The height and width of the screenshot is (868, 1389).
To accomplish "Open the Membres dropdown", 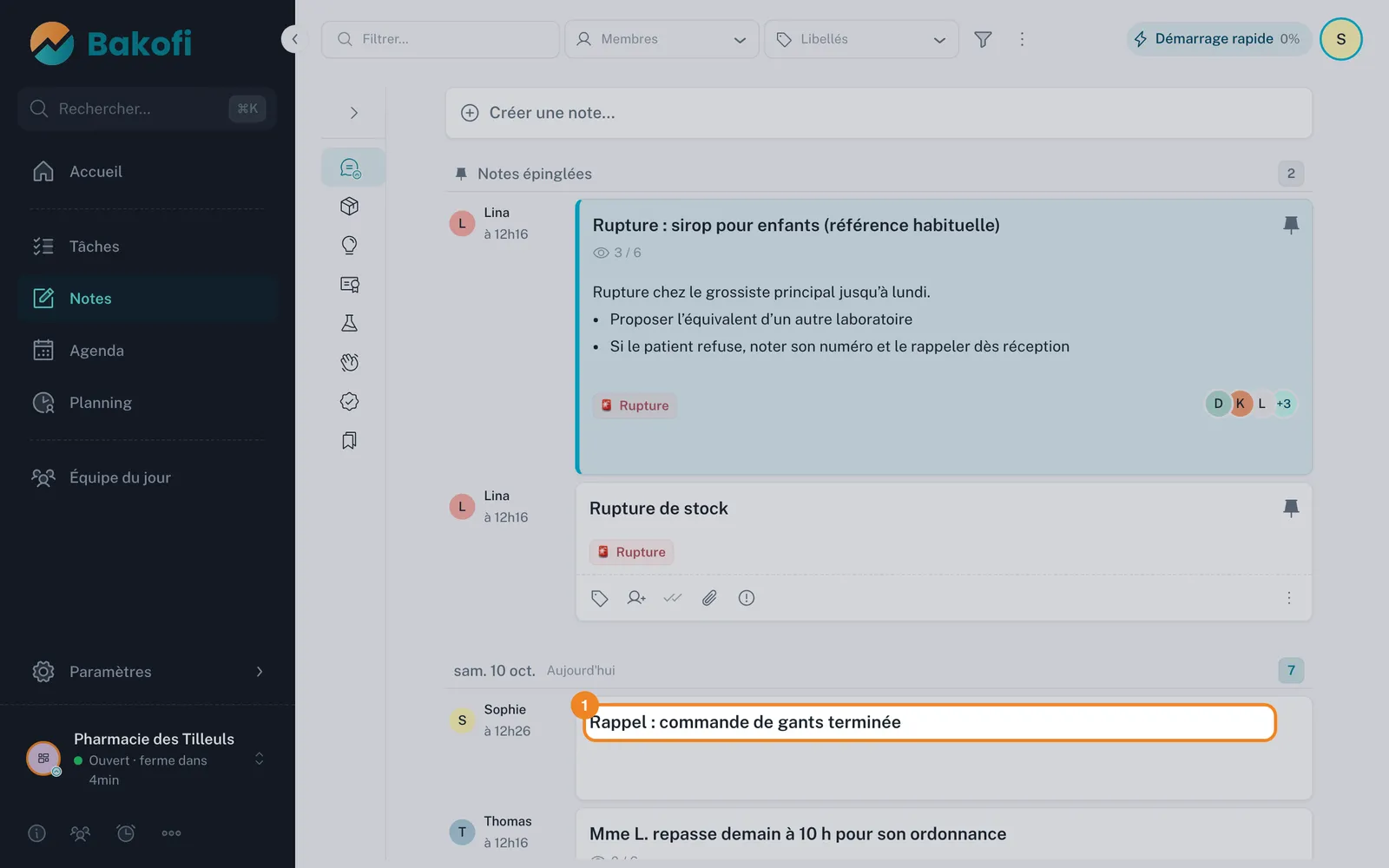I will tap(662, 39).
